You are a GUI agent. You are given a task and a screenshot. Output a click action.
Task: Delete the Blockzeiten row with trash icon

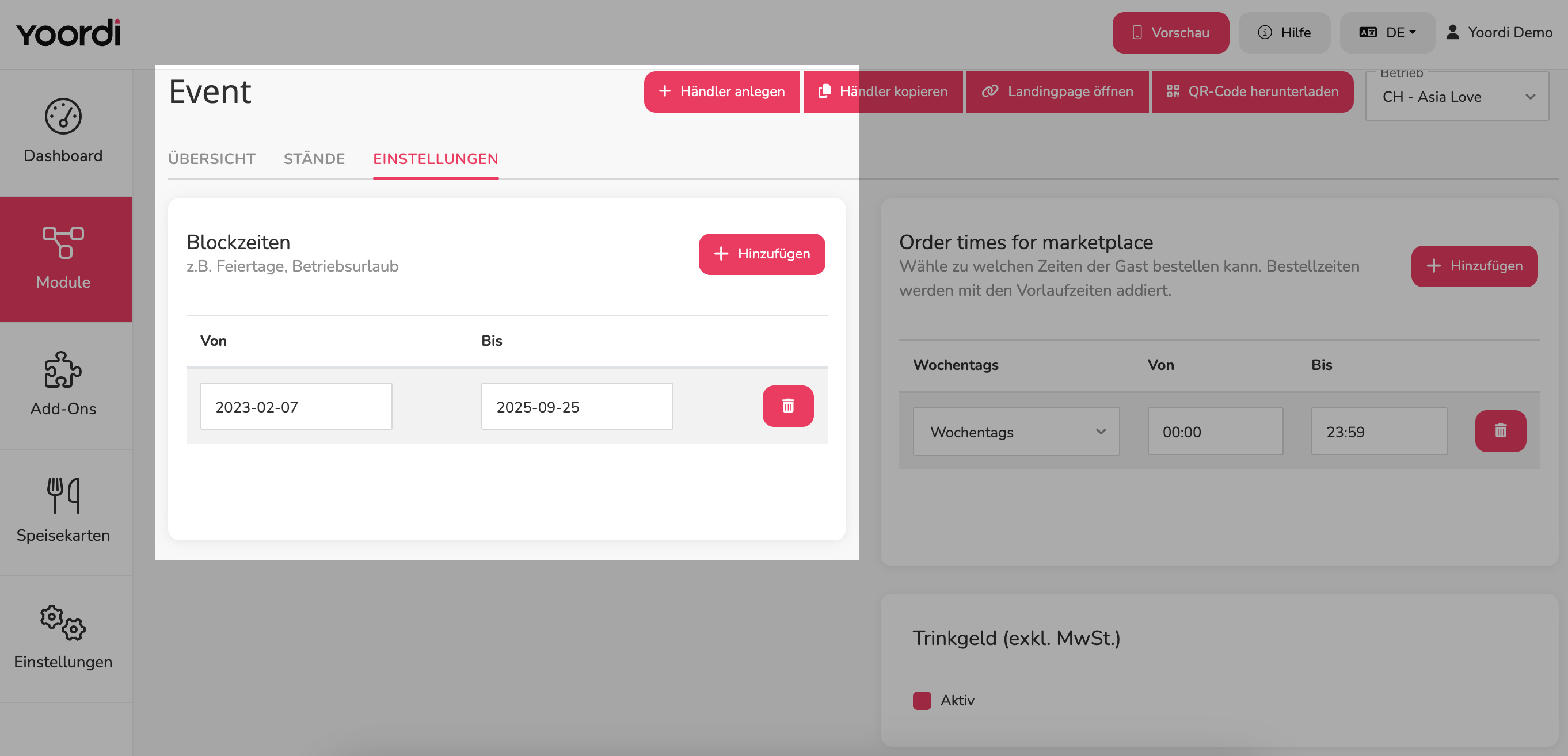(787, 406)
